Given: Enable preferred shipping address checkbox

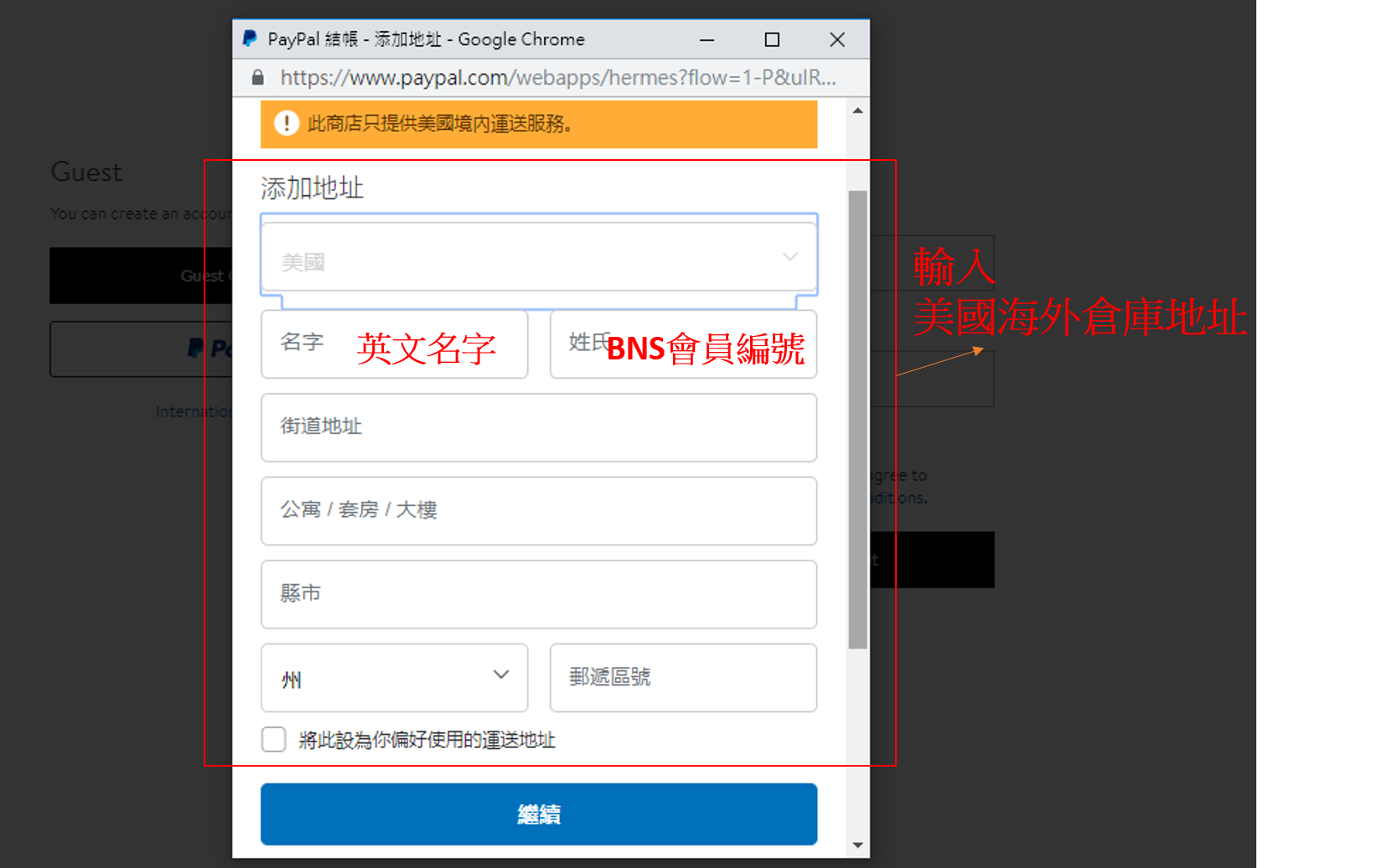Looking at the screenshot, I should pos(274,739).
